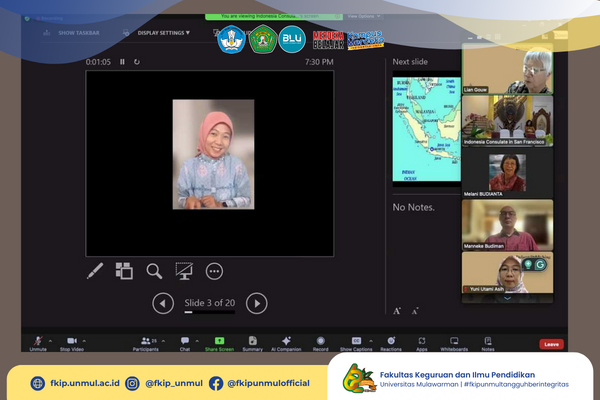Open the see all slides grid

pos(124,270)
